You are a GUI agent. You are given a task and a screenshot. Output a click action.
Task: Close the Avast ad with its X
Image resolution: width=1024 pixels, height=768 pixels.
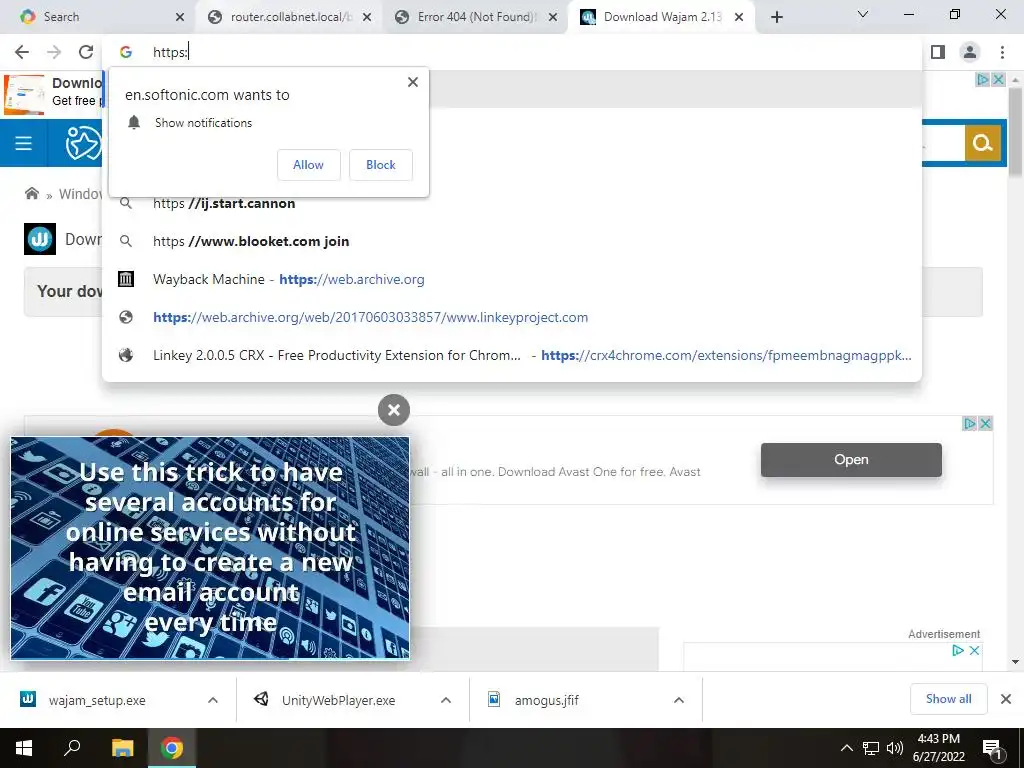(x=985, y=423)
